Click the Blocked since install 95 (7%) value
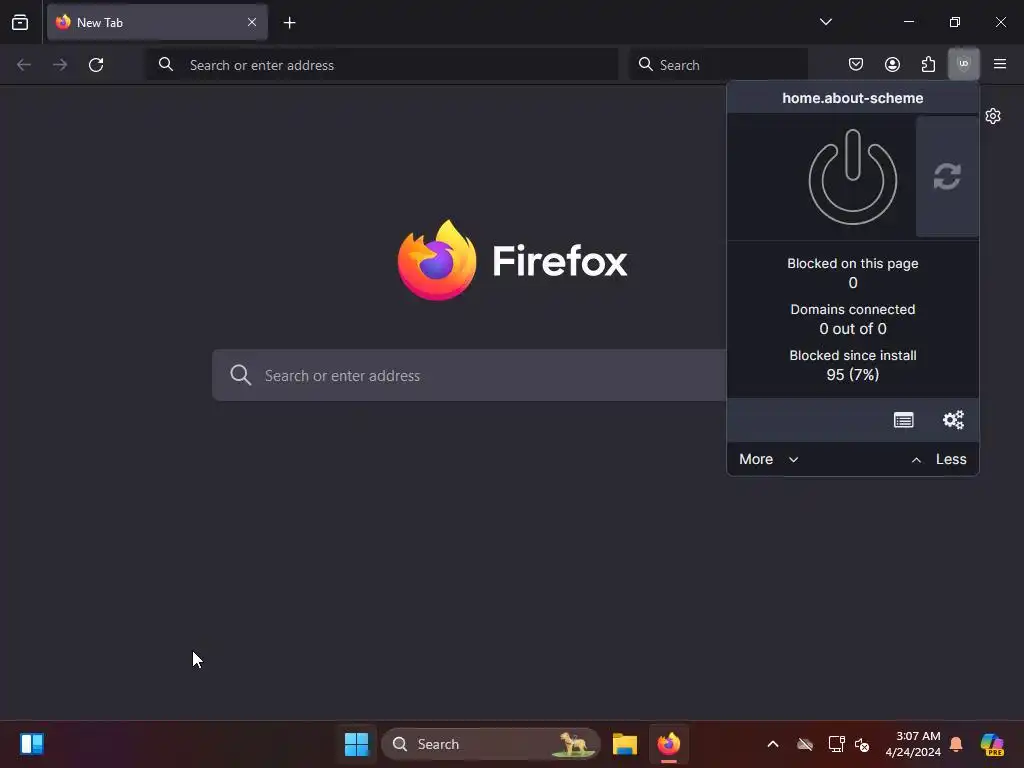Viewport: 1024px width, 768px height. coord(852,374)
